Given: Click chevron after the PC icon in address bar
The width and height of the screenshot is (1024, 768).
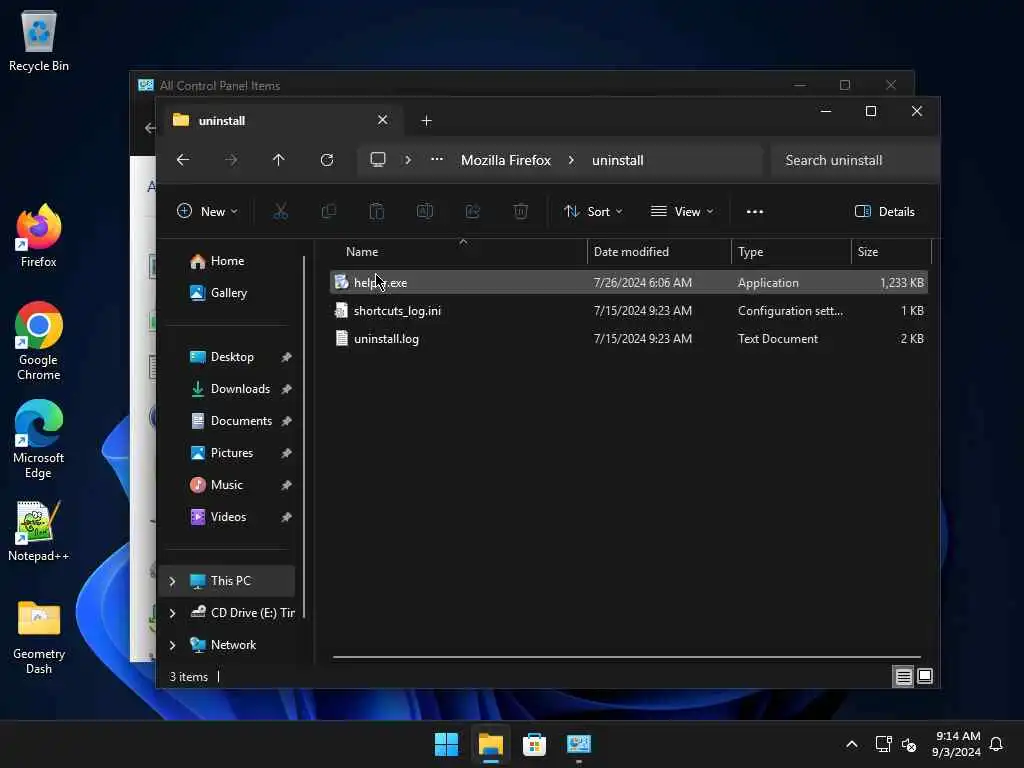Looking at the screenshot, I should tap(408, 160).
